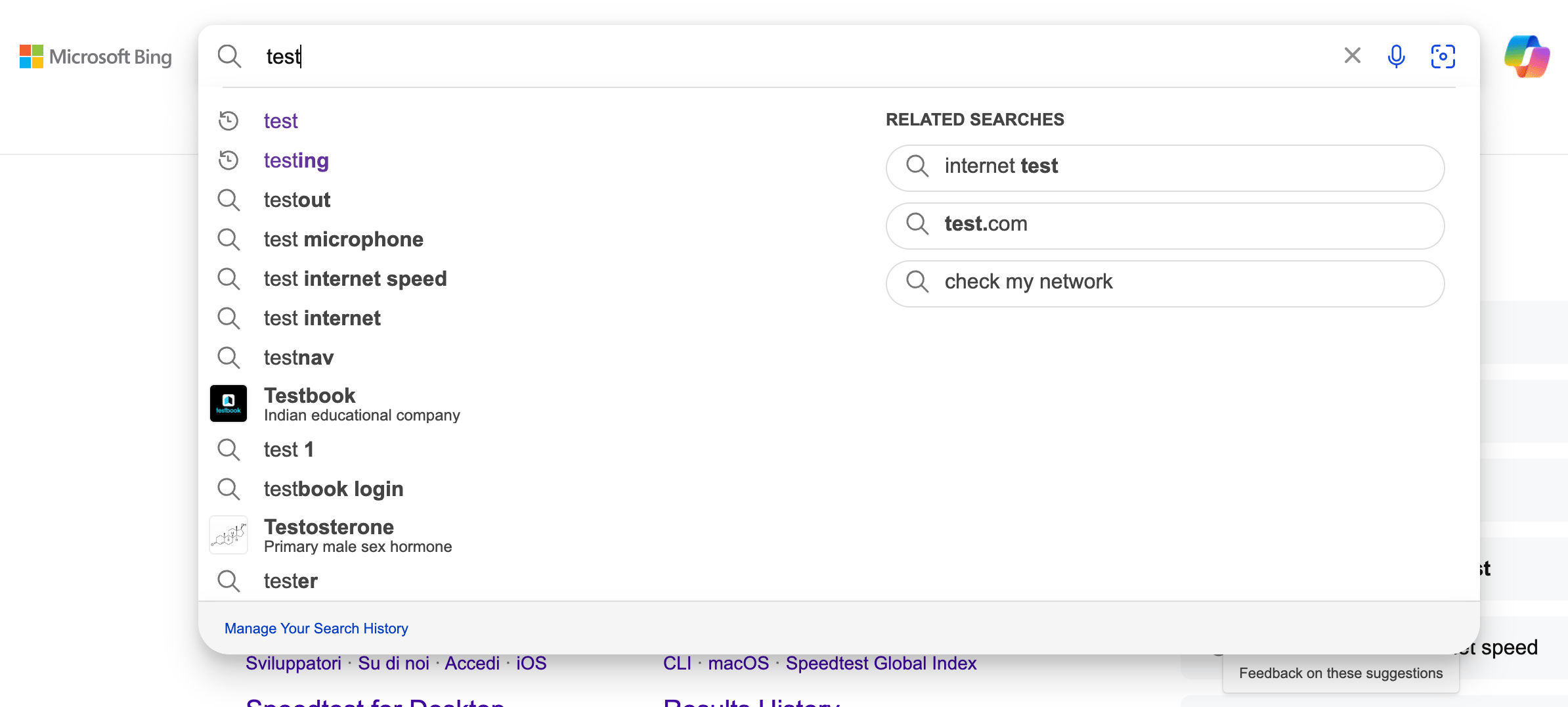Click the Accedi footer link
Image resolution: width=1568 pixels, height=707 pixels.
point(472,663)
